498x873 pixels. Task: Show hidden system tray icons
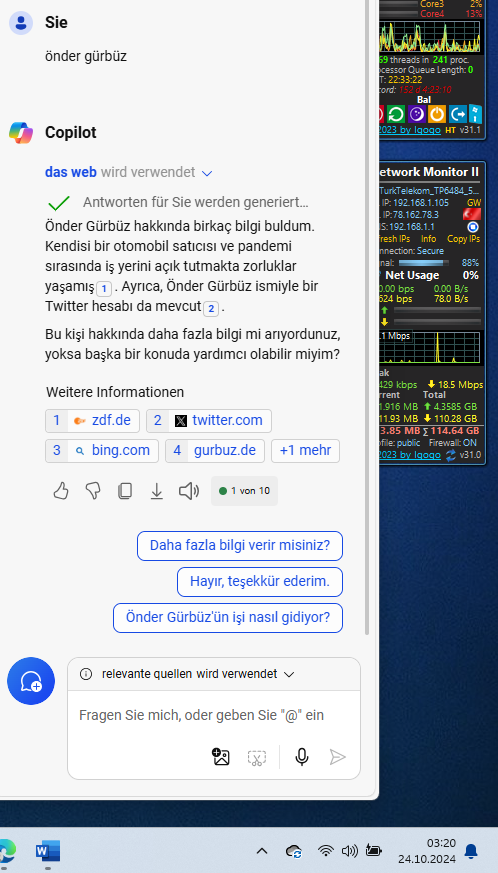pos(261,851)
